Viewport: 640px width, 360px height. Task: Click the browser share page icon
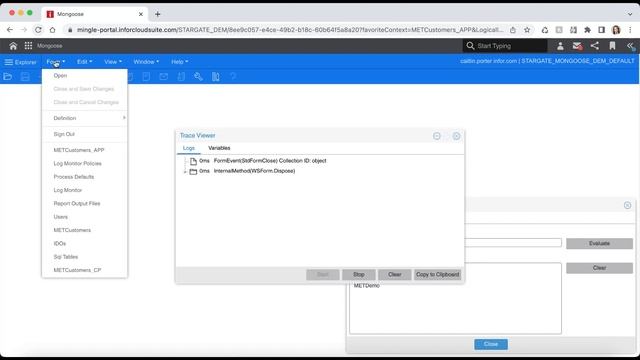tap(513, 30)
